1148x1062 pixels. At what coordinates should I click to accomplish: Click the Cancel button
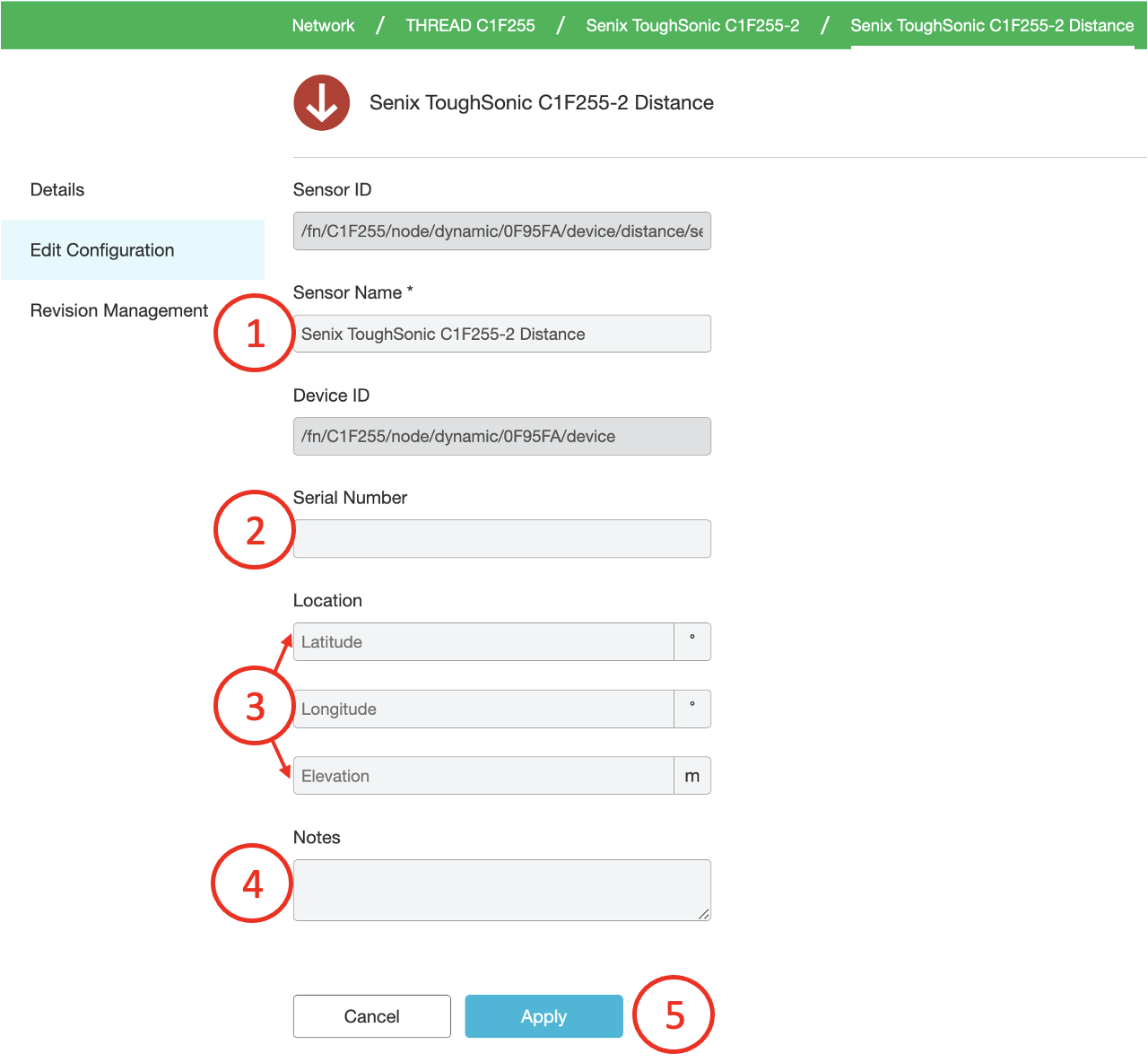[x=372, y=1016]
